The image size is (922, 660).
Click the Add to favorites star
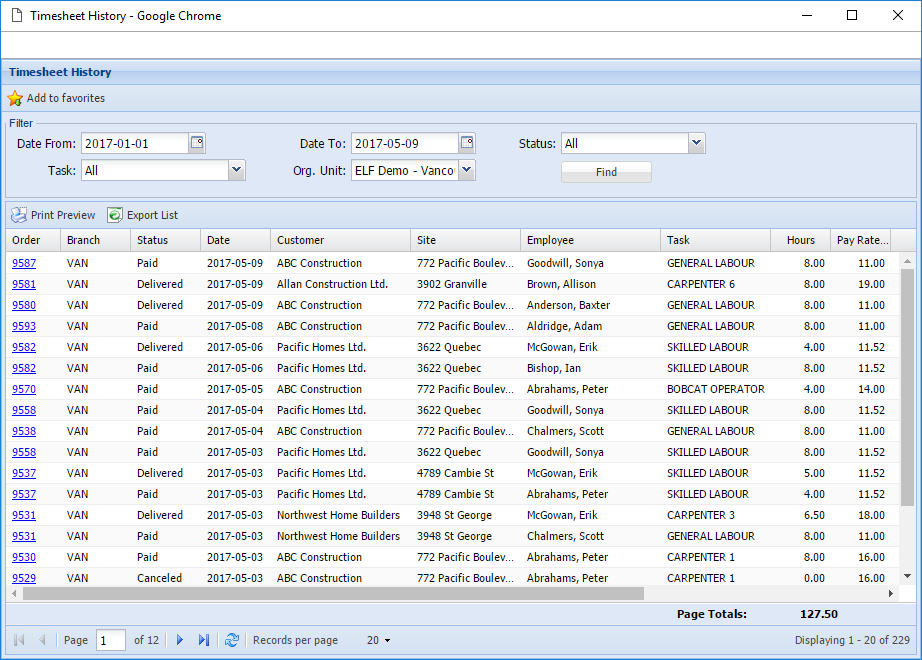pos(16,98)
